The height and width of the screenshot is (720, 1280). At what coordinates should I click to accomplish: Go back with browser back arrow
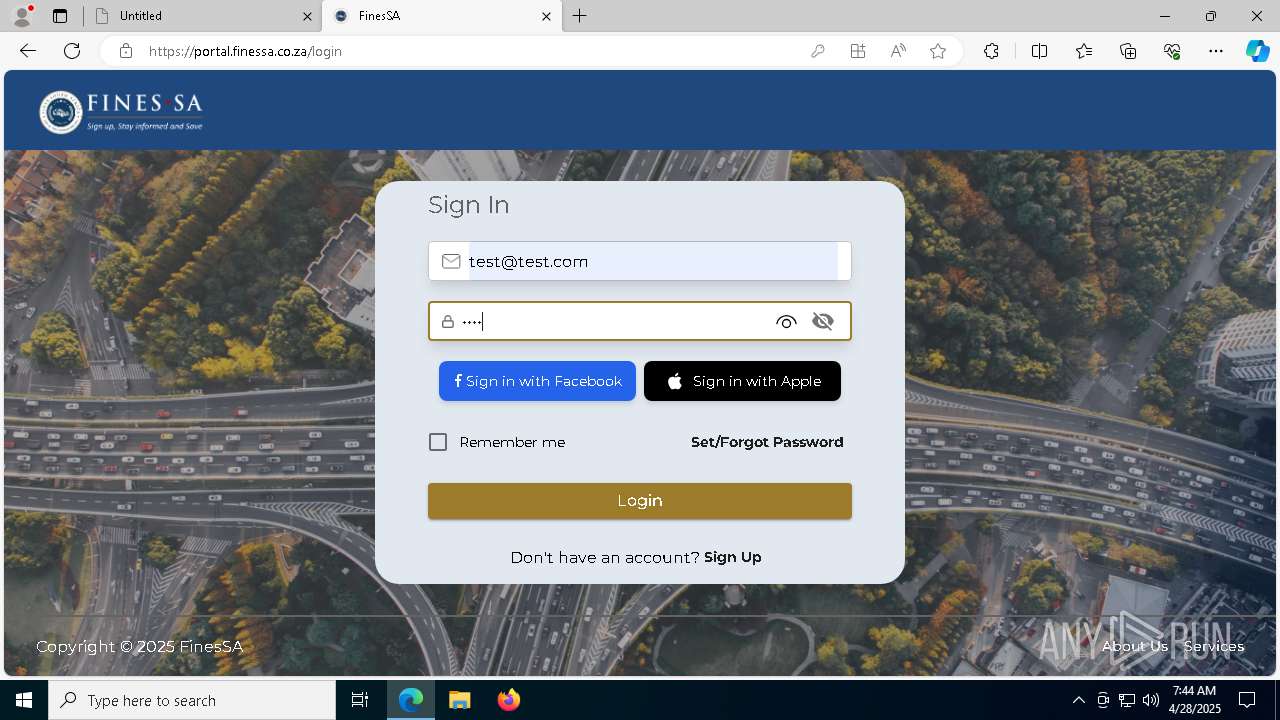[28, 51]
